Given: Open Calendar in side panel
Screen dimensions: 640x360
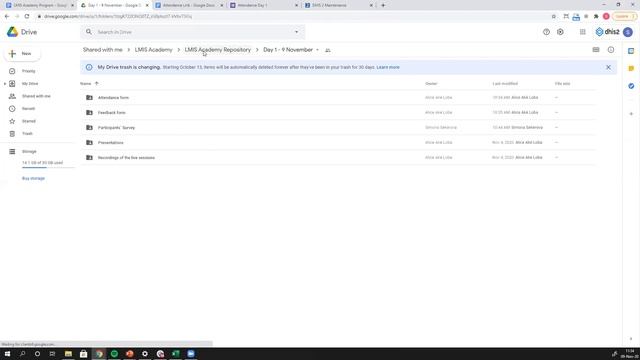Looking at the screenshot, I should (631, 51).
